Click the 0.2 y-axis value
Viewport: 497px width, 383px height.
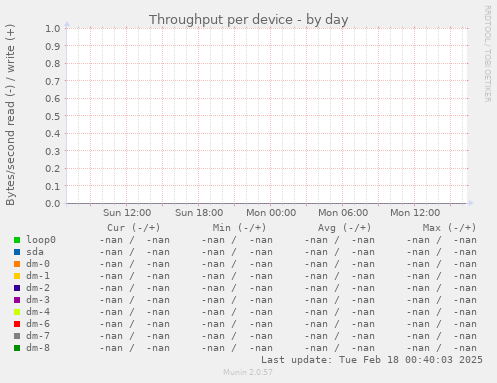[53, 168]
